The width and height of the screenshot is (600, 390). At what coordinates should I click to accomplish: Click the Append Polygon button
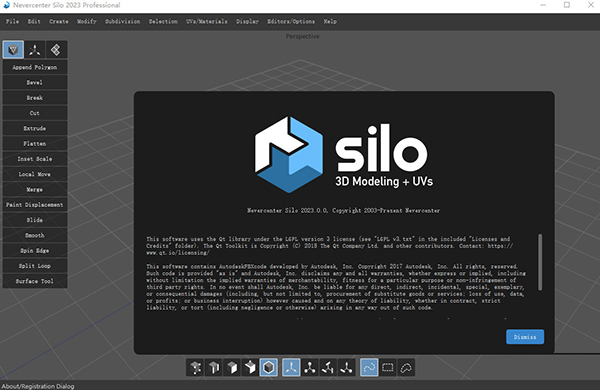pos(35,67)
